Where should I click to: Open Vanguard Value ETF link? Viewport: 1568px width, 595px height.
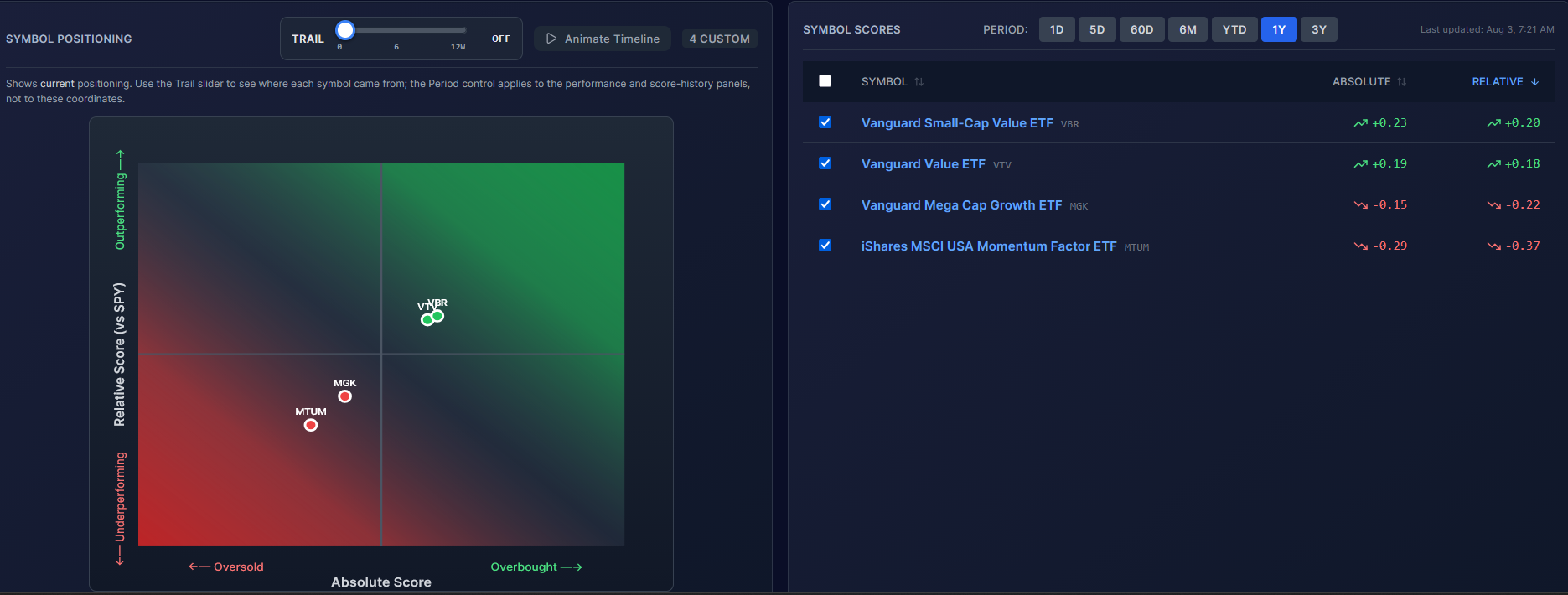coord(924,164)
